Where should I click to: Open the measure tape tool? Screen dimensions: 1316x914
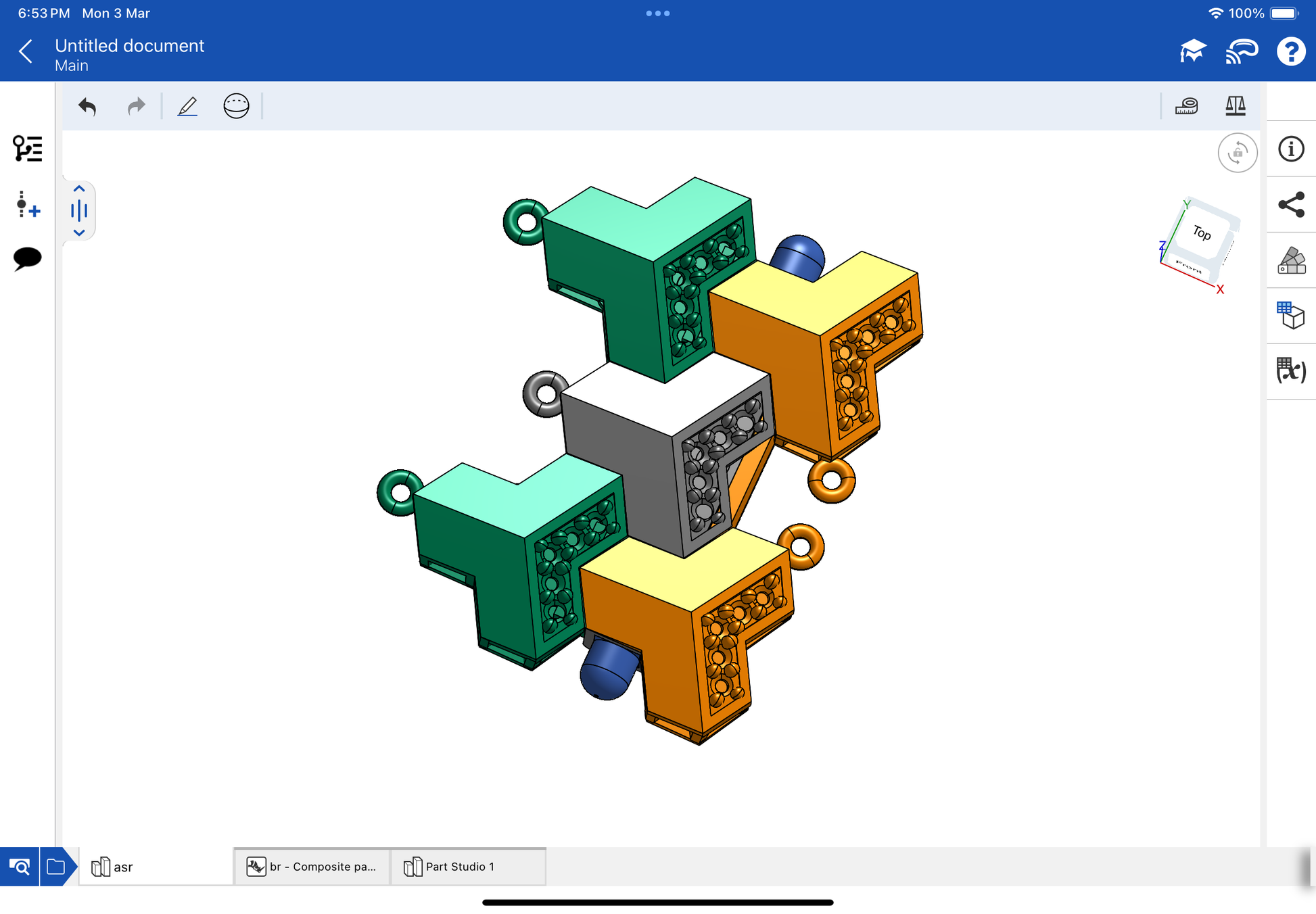point(1186,106)
